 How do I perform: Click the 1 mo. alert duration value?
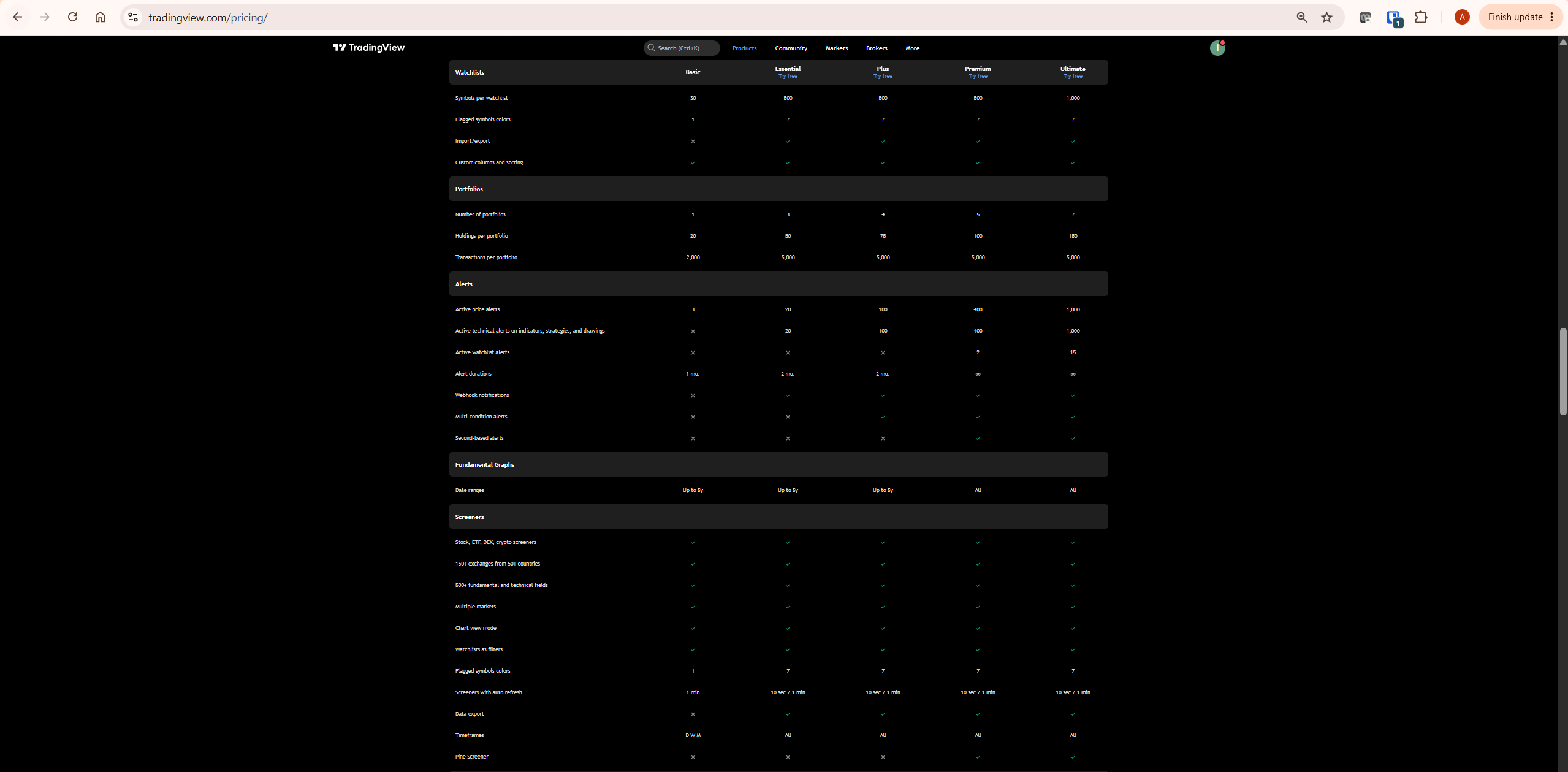tap(693, 374)
